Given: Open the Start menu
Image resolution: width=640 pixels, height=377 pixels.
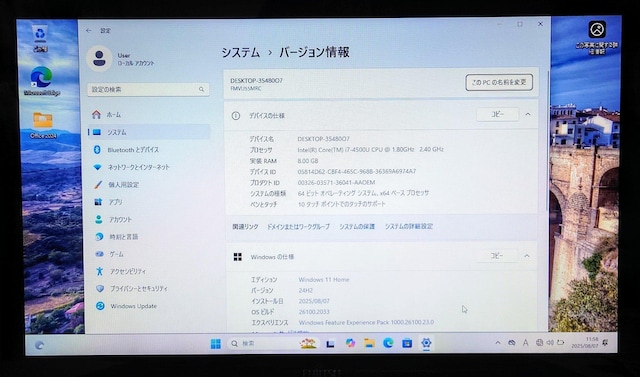Looking at the screenshot, I should [x=216, y=344].
